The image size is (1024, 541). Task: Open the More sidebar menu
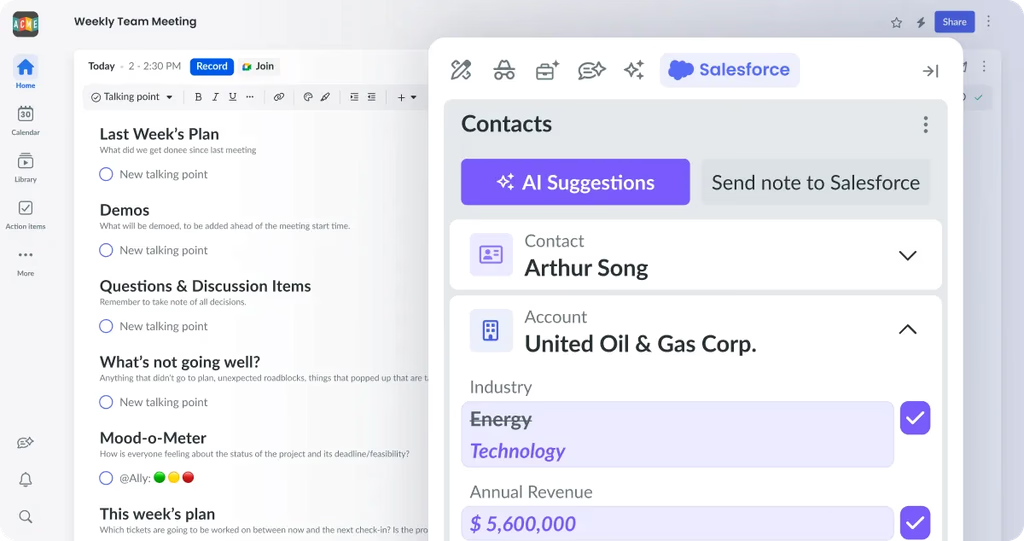pos(25,262)
